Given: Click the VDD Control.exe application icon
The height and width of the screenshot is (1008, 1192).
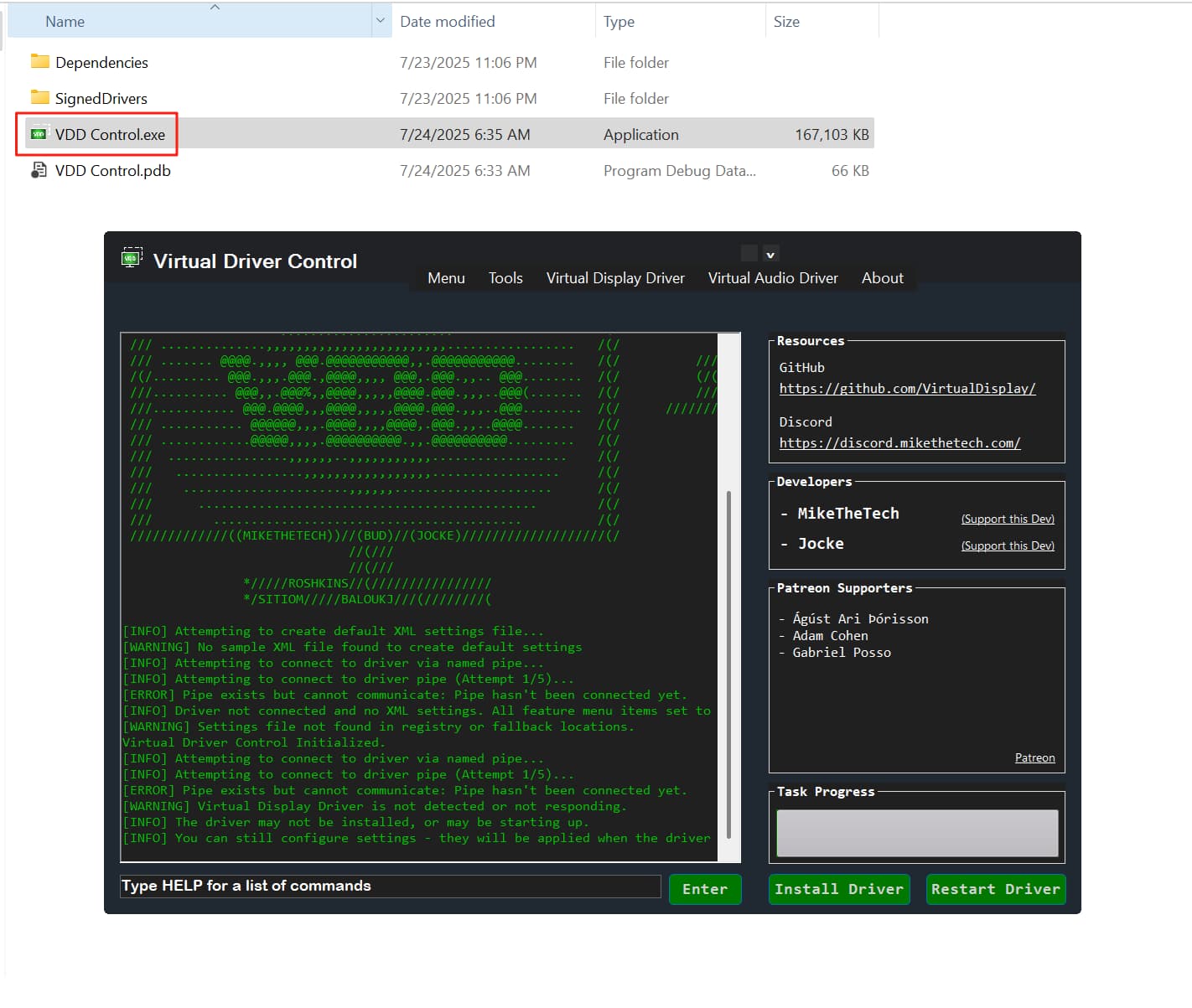Looking at the screenshot, I should pyautogui.click(x=39, y=134).
